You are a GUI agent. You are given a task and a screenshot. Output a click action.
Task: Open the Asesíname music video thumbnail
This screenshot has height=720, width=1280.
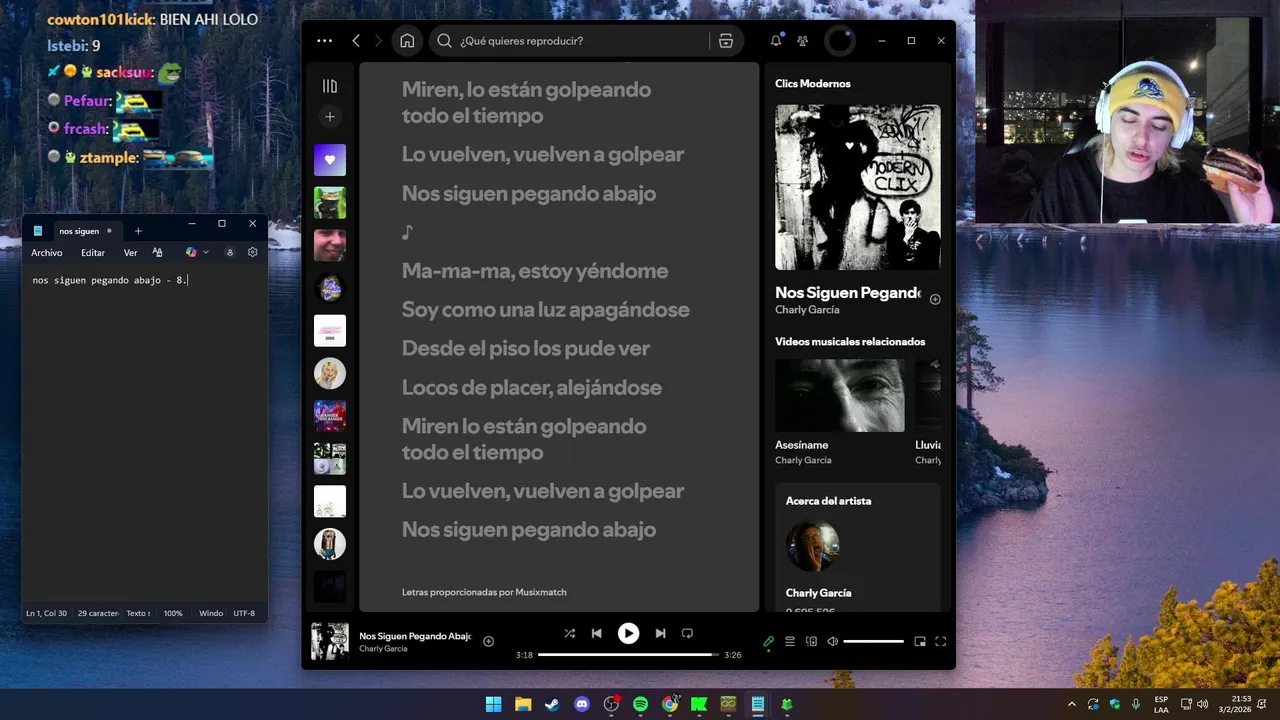(x=840, y=396)
